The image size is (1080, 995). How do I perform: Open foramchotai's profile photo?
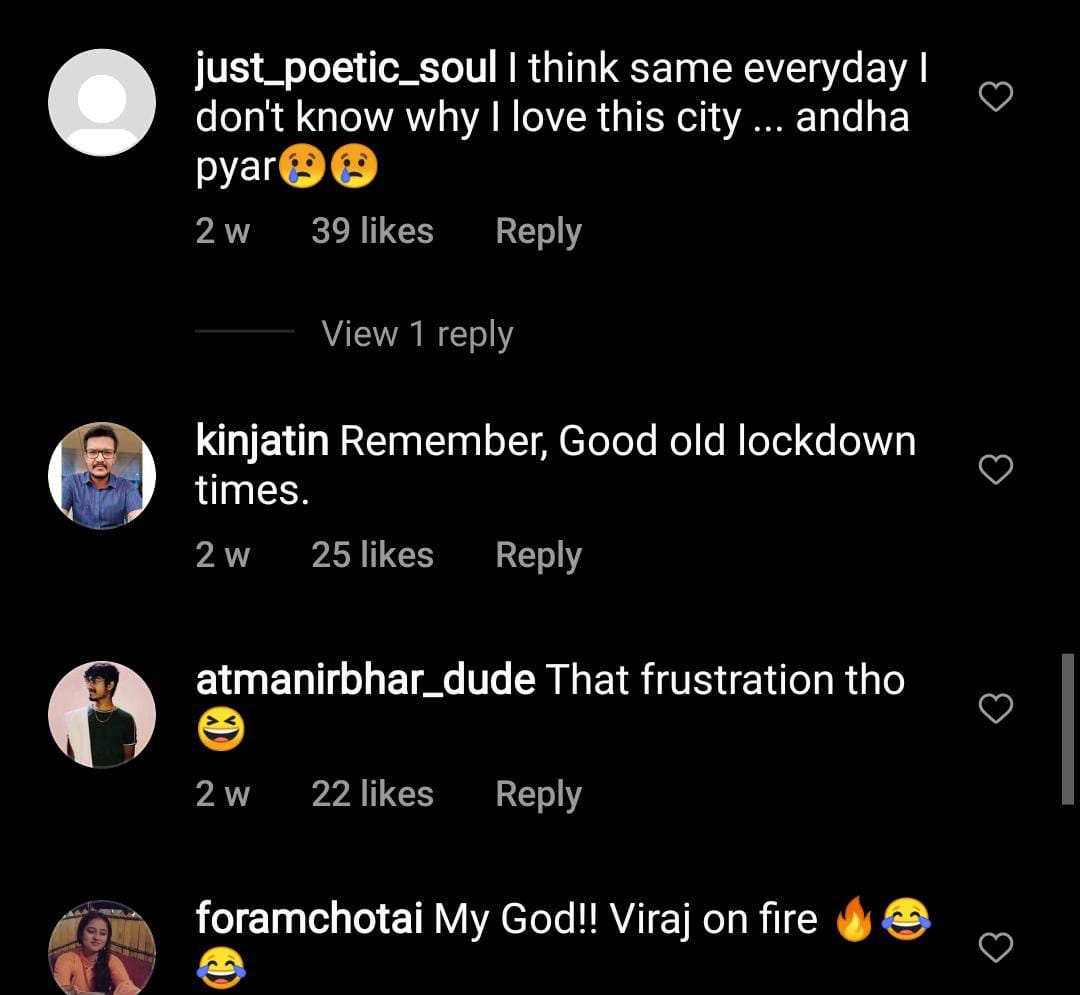click(102, 950)
